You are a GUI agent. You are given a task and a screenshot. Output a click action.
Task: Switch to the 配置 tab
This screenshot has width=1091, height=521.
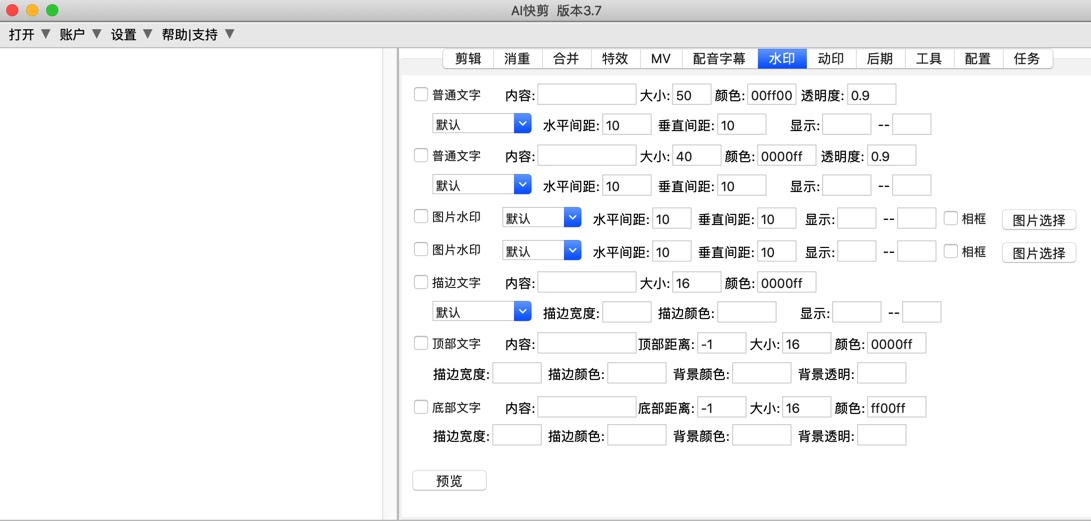978,59
